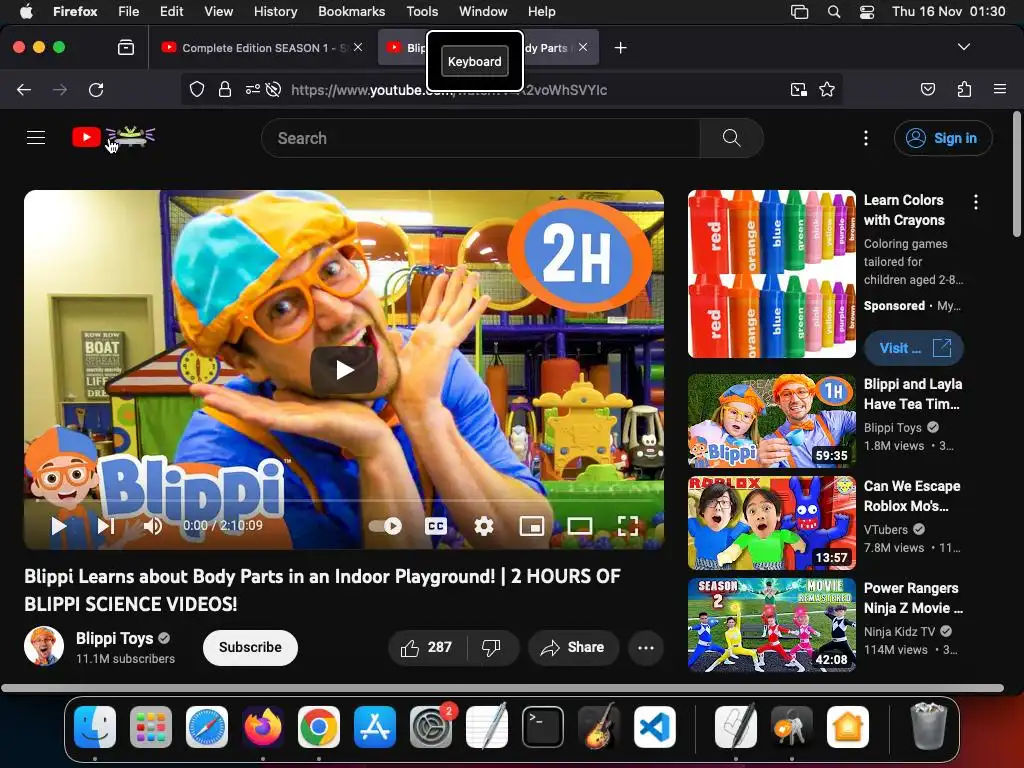Play the video using the bottom play control

[x=59, y=526]
